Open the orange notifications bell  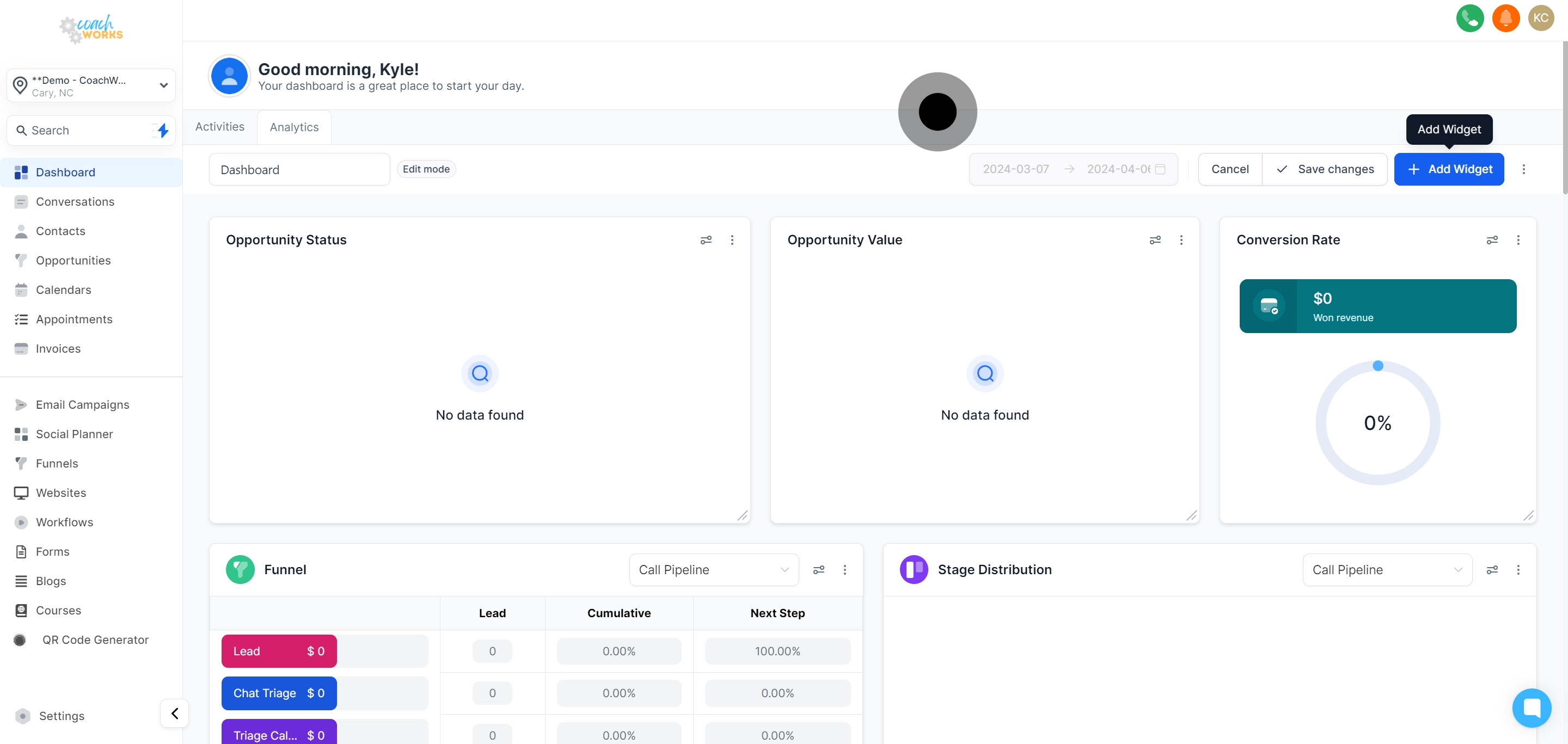coord(1505,17)
